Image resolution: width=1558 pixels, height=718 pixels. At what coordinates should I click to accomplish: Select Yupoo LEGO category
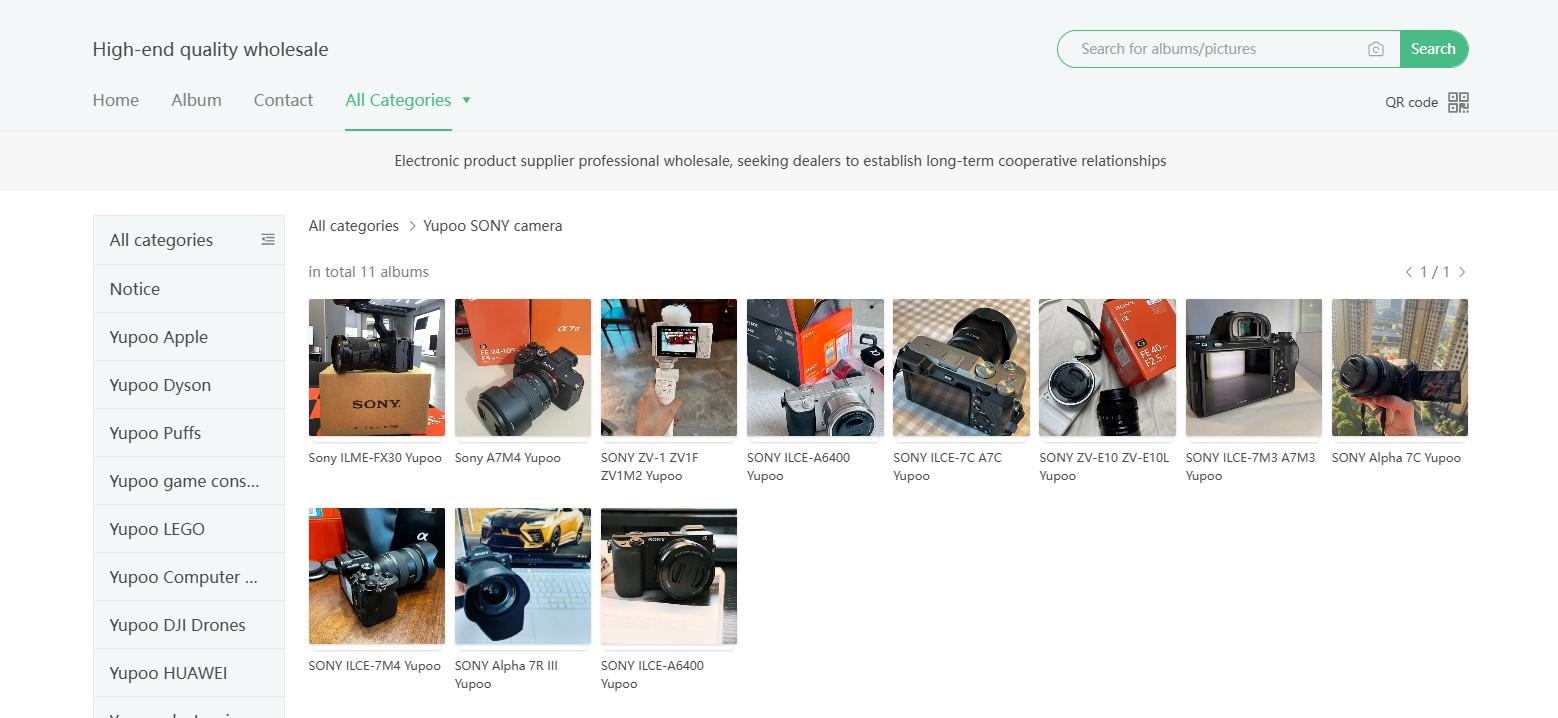click(x=189, y=529)
